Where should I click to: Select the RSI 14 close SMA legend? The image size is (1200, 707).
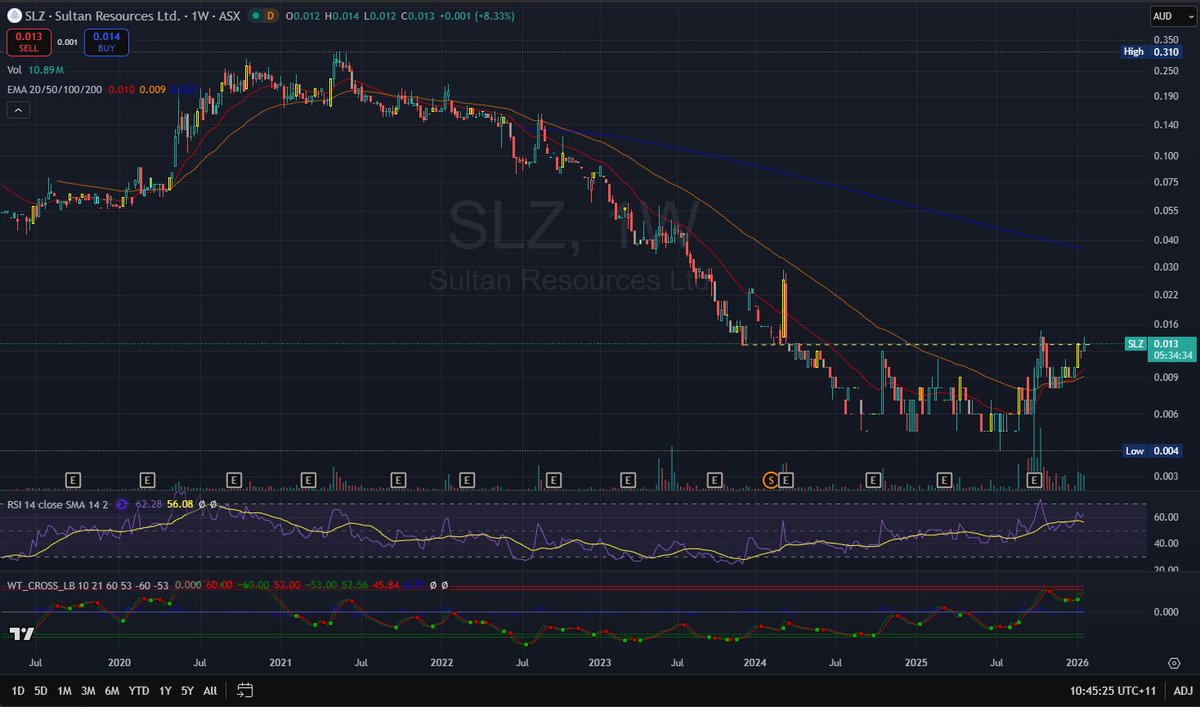click(58, 505)
